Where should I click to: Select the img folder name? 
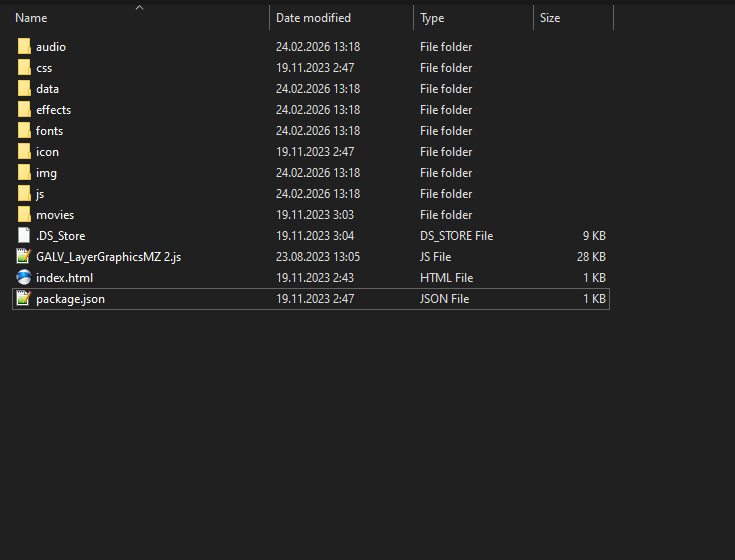pyautogui.click(x=46, y=173)
